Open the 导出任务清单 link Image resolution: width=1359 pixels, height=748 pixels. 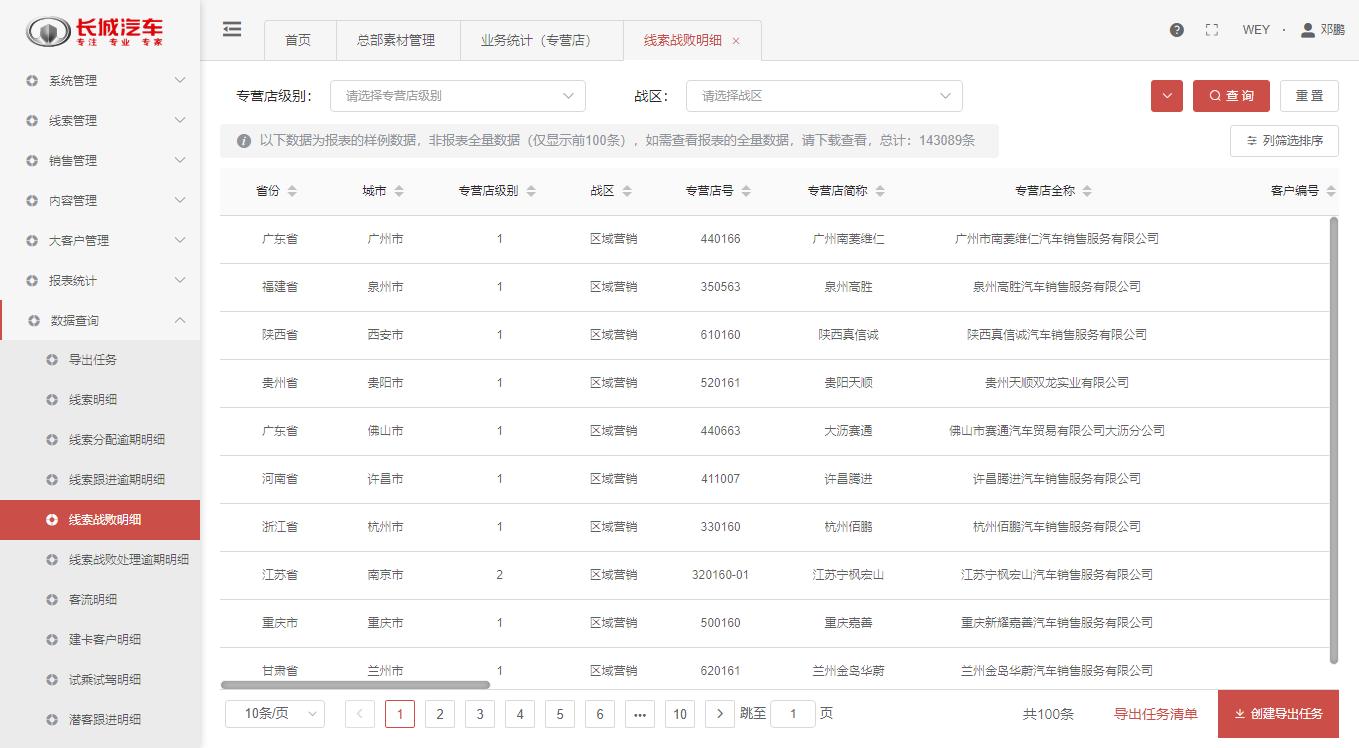1155,714
